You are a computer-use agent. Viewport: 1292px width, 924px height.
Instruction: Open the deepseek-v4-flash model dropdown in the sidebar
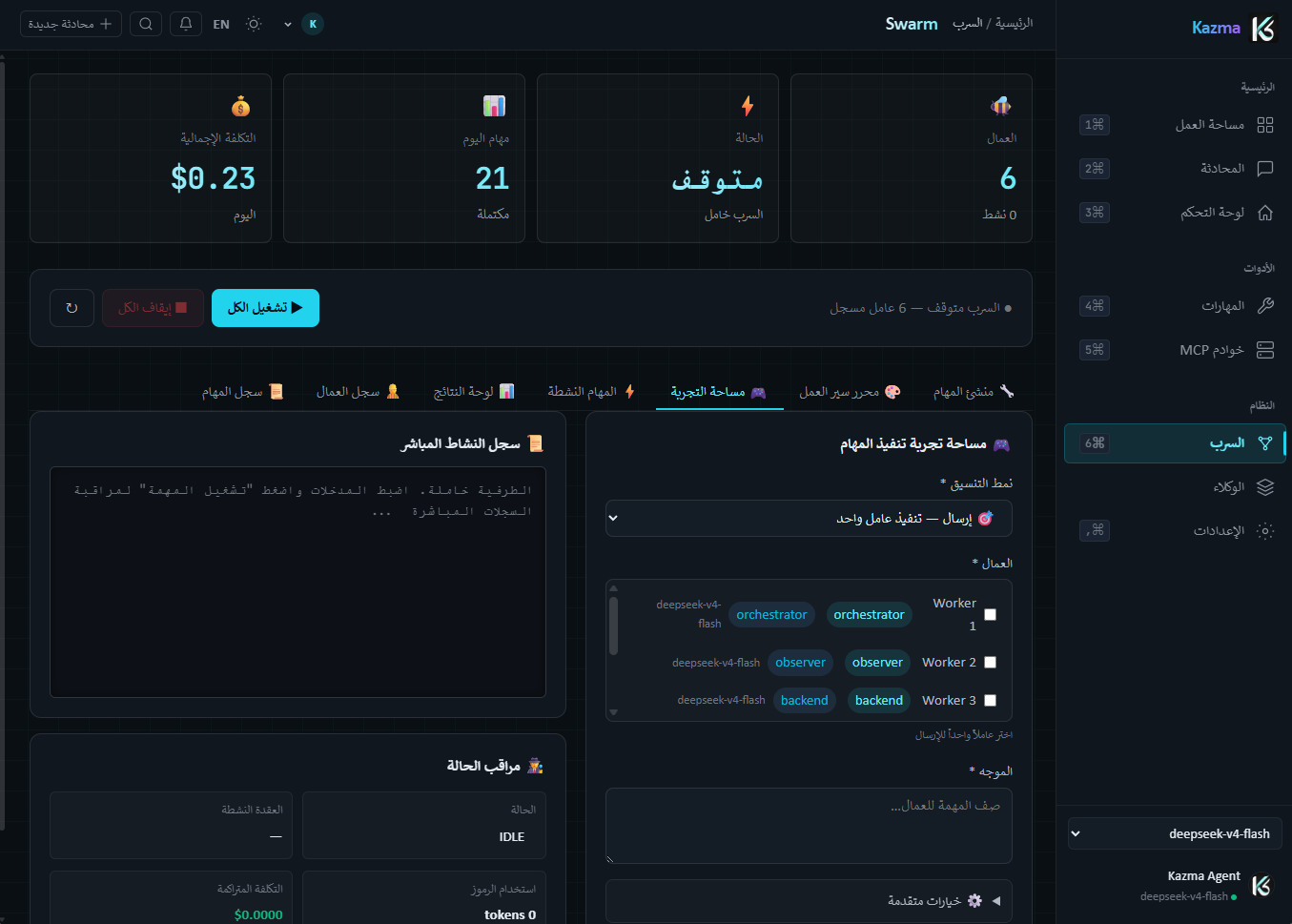[x=1175, y=833]
